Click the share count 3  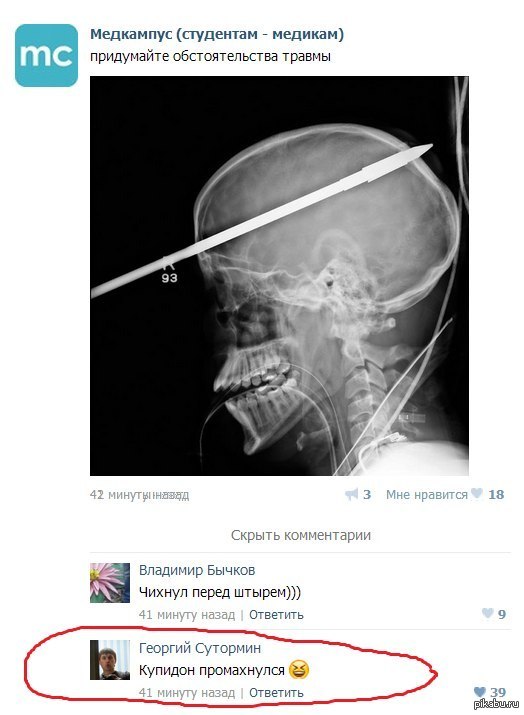point(367,494)
